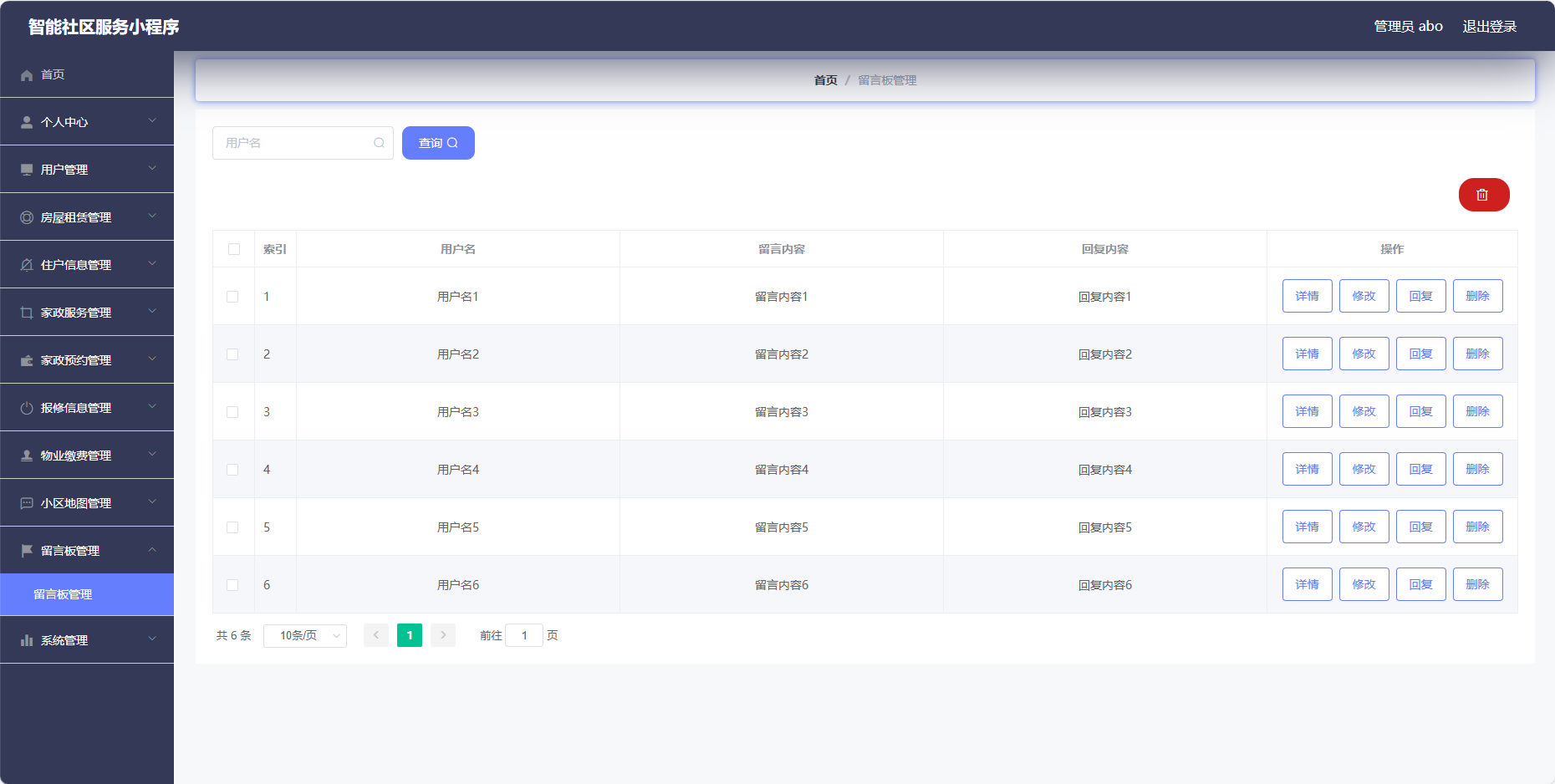The height and width of the screenshot is (784, 1555).
Task: Check the box for row 用户名2
Action: (x=232, y=354)
